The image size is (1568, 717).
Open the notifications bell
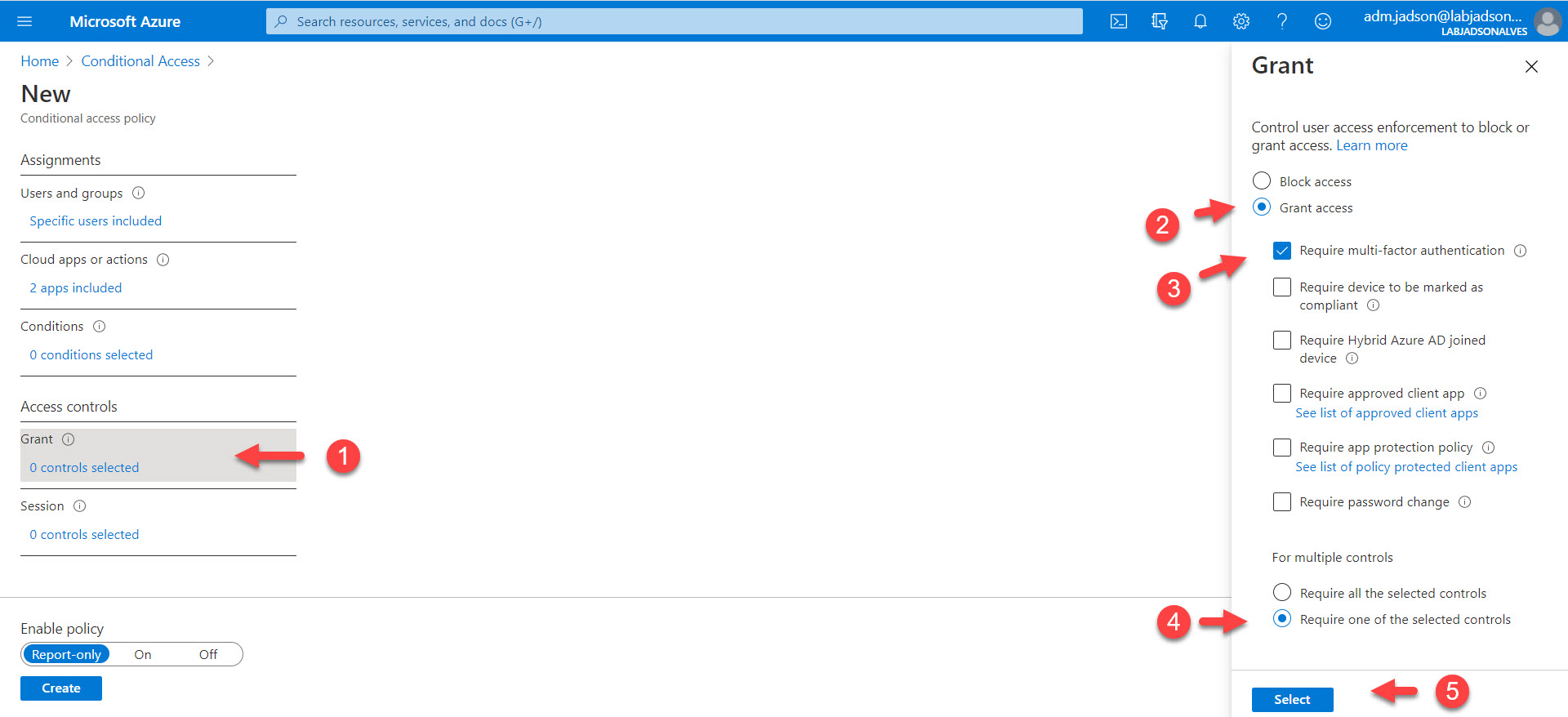1200,21
